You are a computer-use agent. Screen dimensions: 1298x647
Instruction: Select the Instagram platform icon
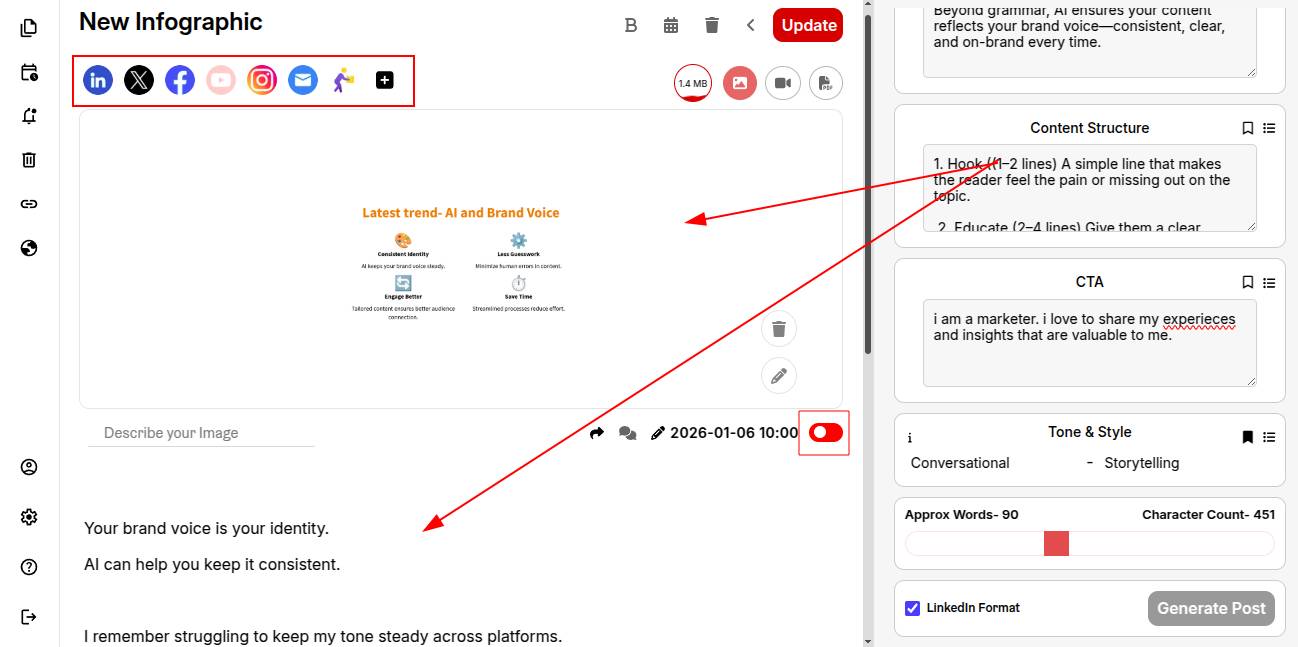click(262, 80)
